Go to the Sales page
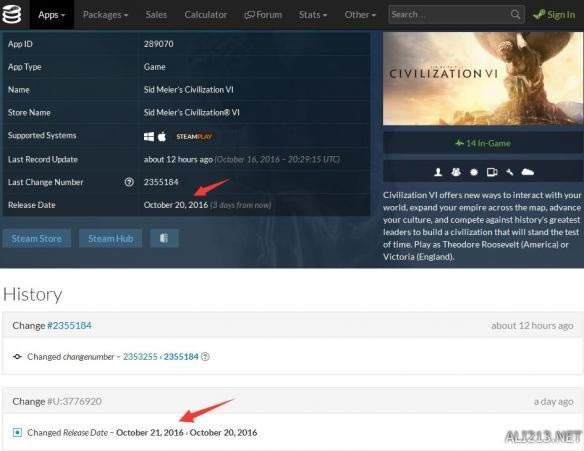The width and height of the screenshot is (584, 451). tap(156, 15)
